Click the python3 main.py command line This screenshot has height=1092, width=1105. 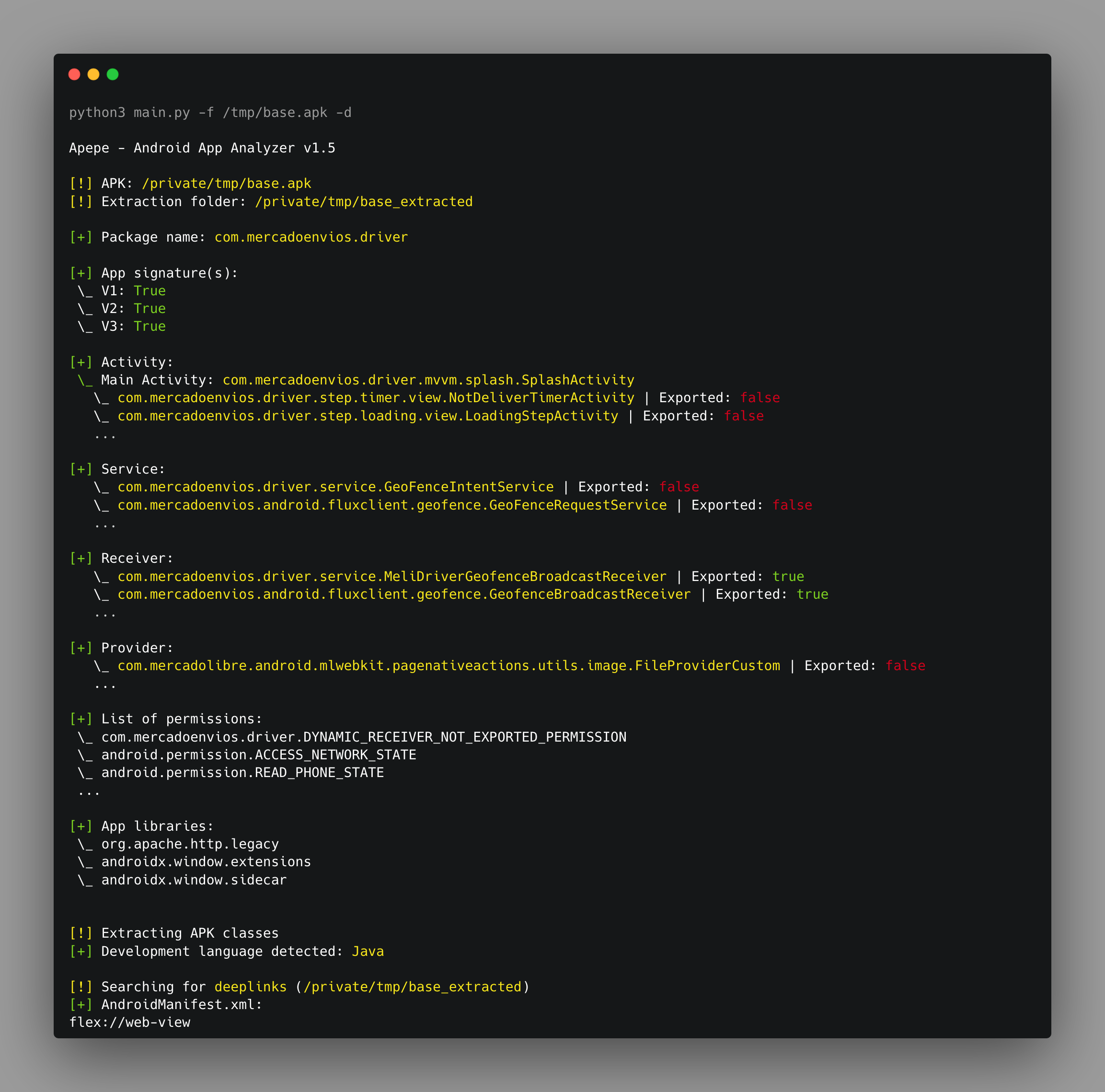pyautogui.click(x=210, y=113)
